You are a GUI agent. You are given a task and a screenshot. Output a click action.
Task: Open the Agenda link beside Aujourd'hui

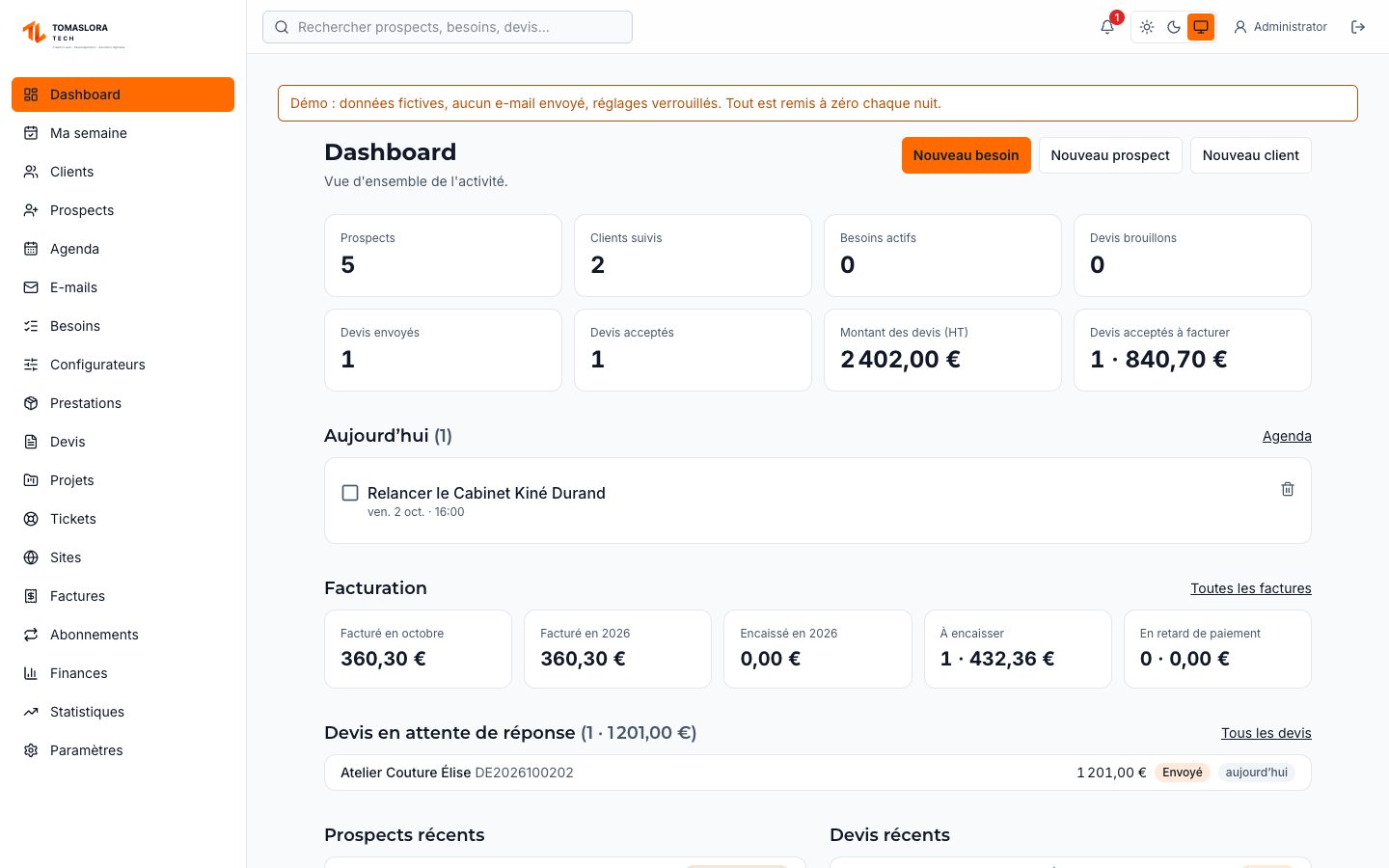[1287, 436]
